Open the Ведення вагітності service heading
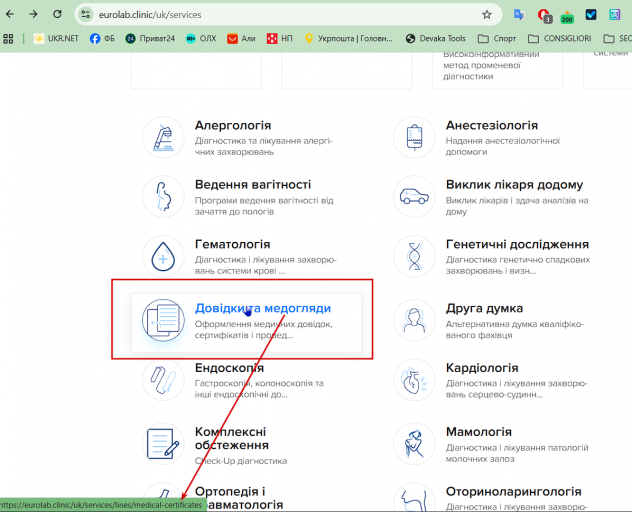Image resolution: width=632 pixels, height=512 pixels. pyautogui.click(x=253, y=185)
